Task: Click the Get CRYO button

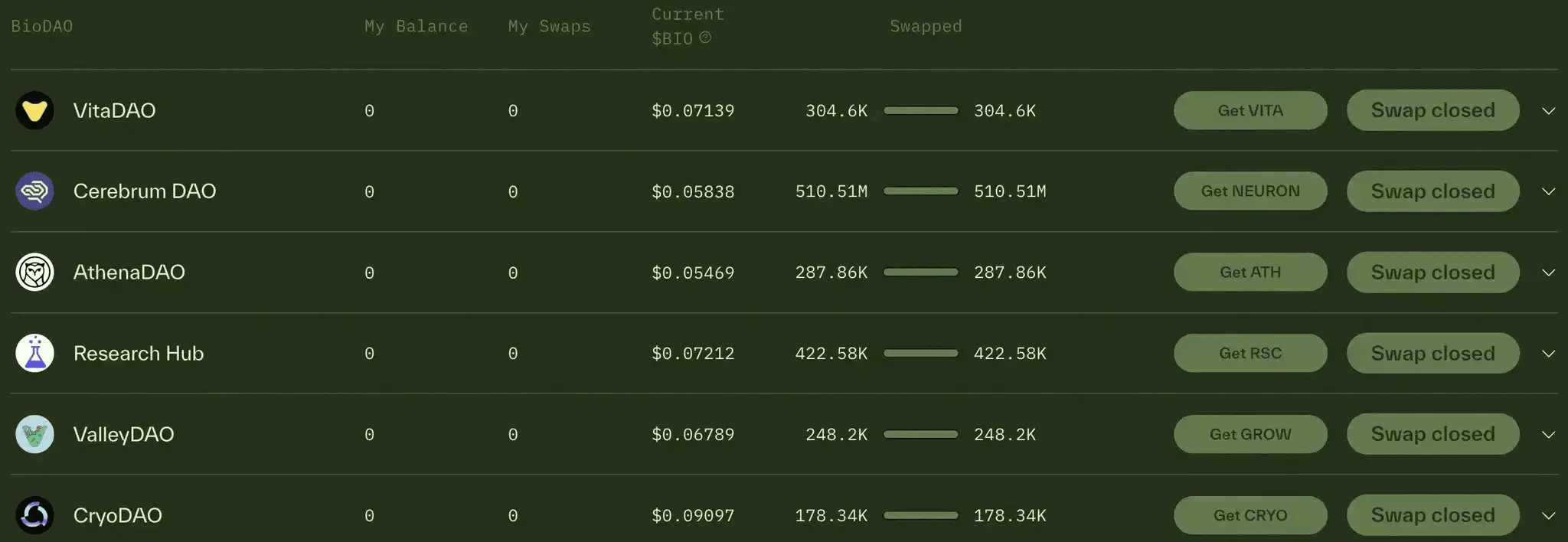Action: [x=1250, y=515]
